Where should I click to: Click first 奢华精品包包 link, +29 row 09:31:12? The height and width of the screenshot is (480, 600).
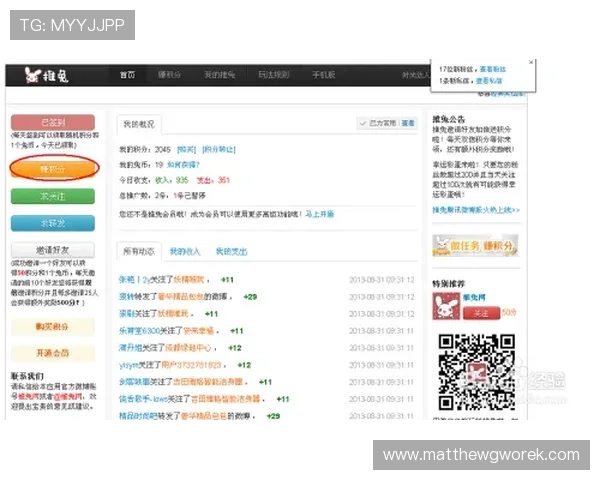click(181, 297)
